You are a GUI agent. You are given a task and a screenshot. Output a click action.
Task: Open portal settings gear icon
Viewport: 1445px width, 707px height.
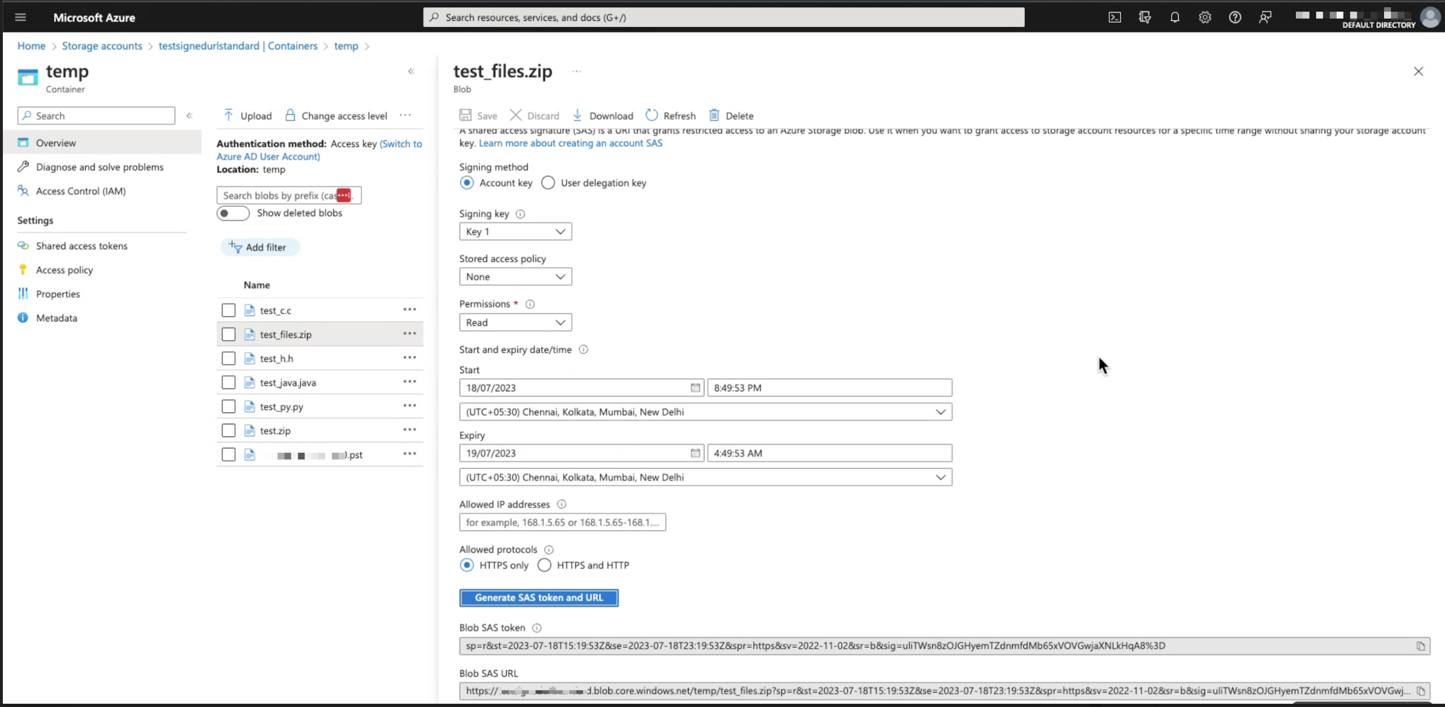(x=1205, y=17)
